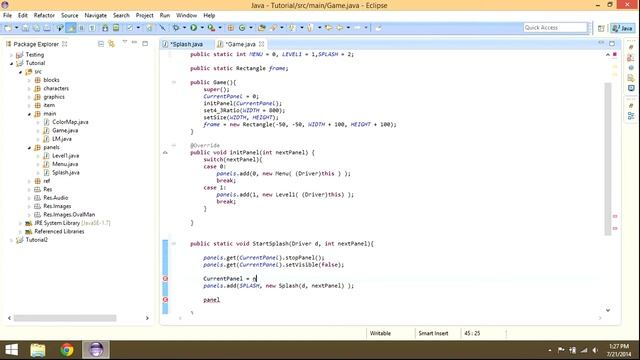Select the Res.Images.OvalMan package
The width and height of the screenshot is (640, 360).
[69, 215]
